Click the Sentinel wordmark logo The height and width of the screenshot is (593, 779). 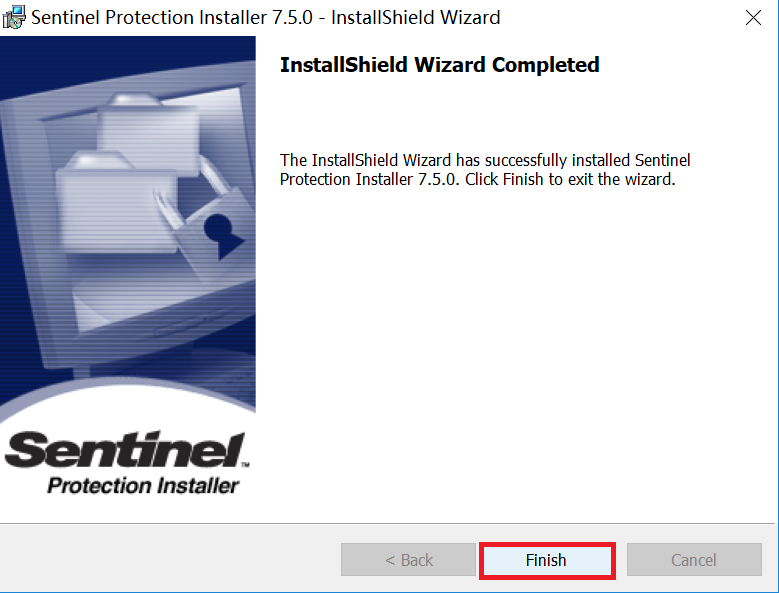pos(123,452)
